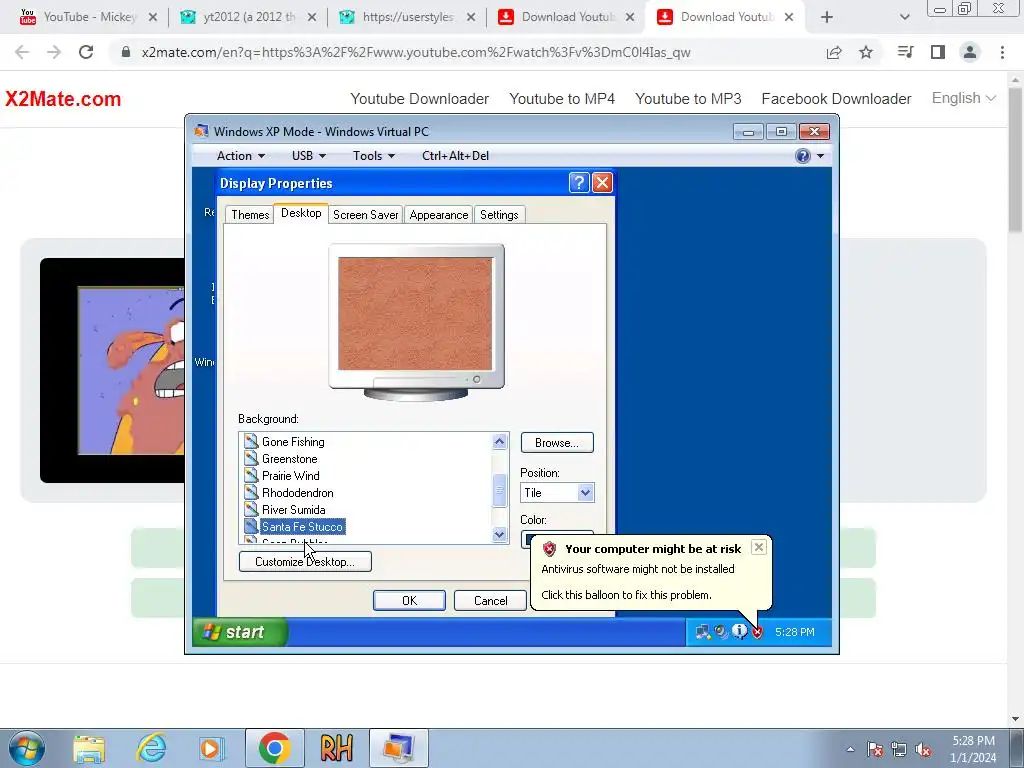Viewport: 1024px width, 768px height.
Task: Click the Browse... button
Action: [557, 443]
